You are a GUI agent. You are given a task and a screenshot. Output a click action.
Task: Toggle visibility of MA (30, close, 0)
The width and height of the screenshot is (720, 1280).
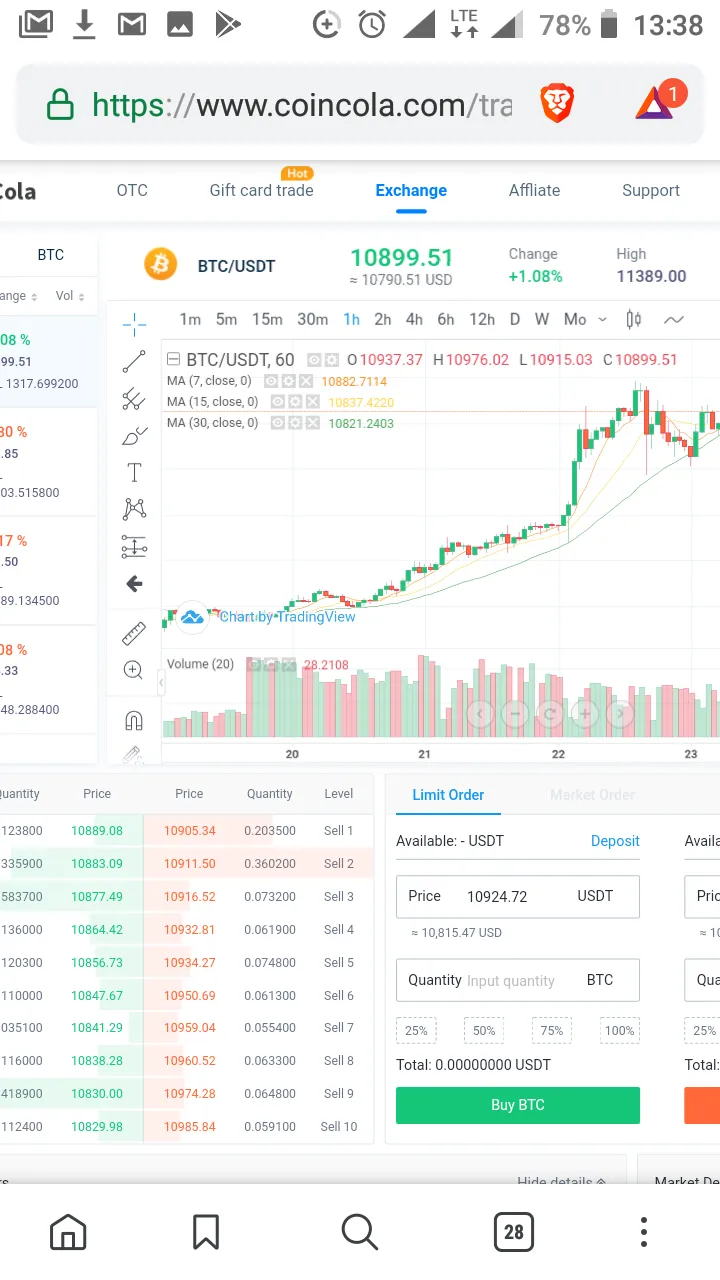(x=279, y=423)
